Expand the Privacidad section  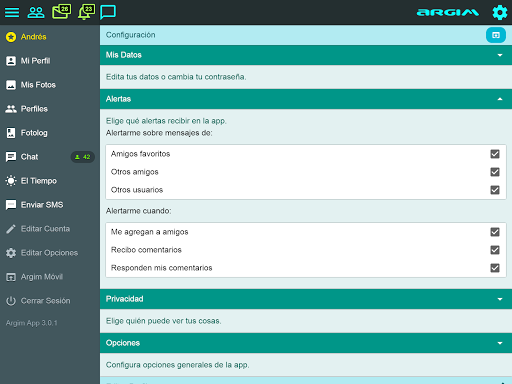[x=306, y=299]
